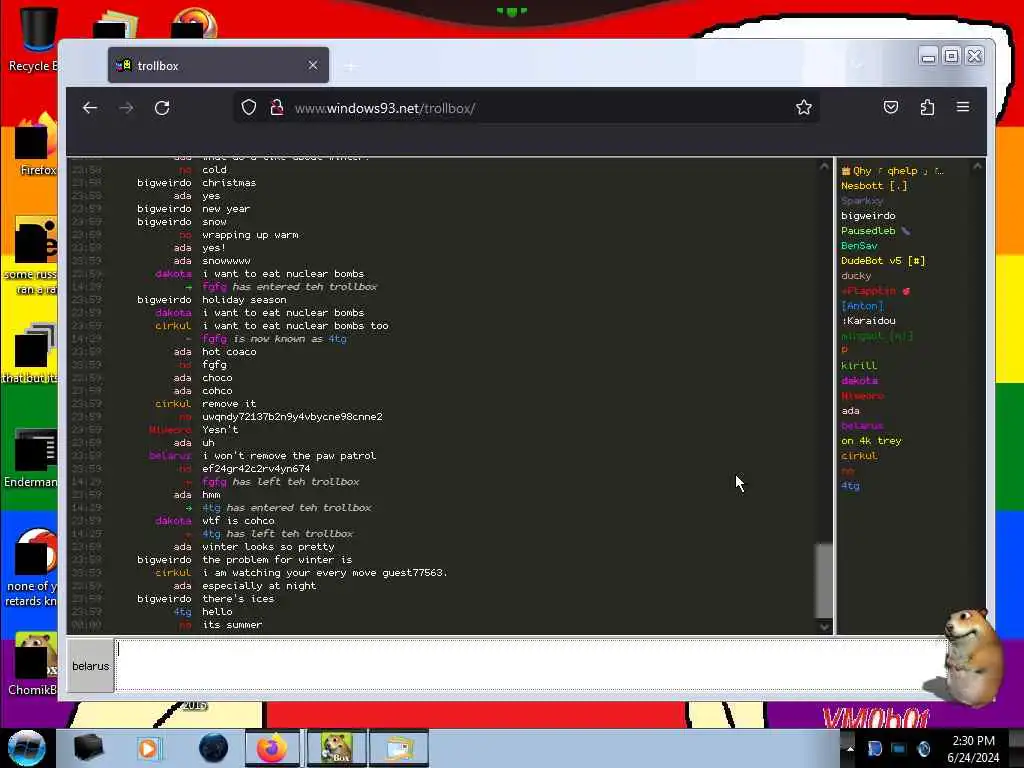
Task: Click the dark globe taskbar icon
Action: coord(213,748)
